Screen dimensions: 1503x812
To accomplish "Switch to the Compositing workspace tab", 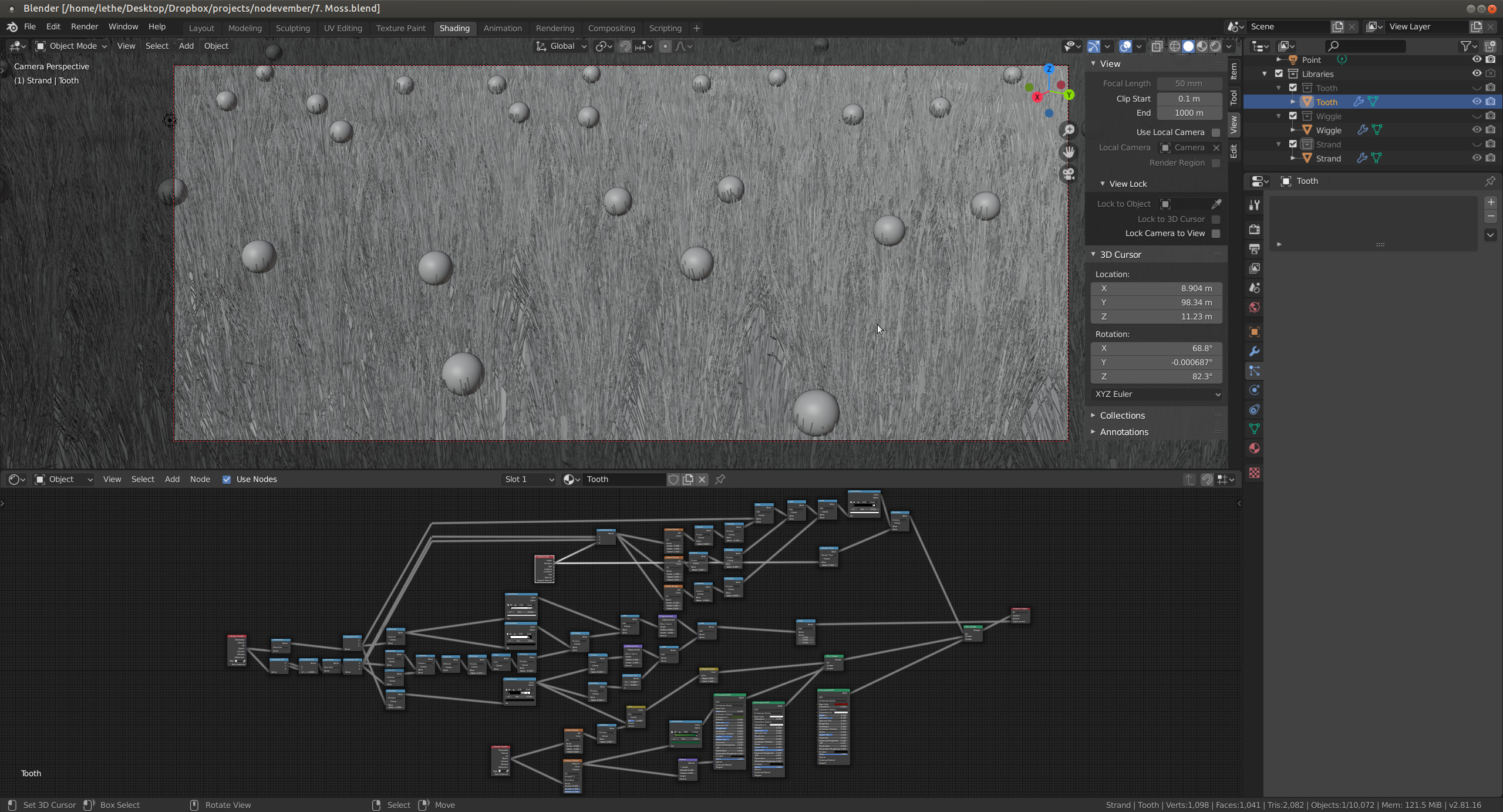I will (611, 28).
